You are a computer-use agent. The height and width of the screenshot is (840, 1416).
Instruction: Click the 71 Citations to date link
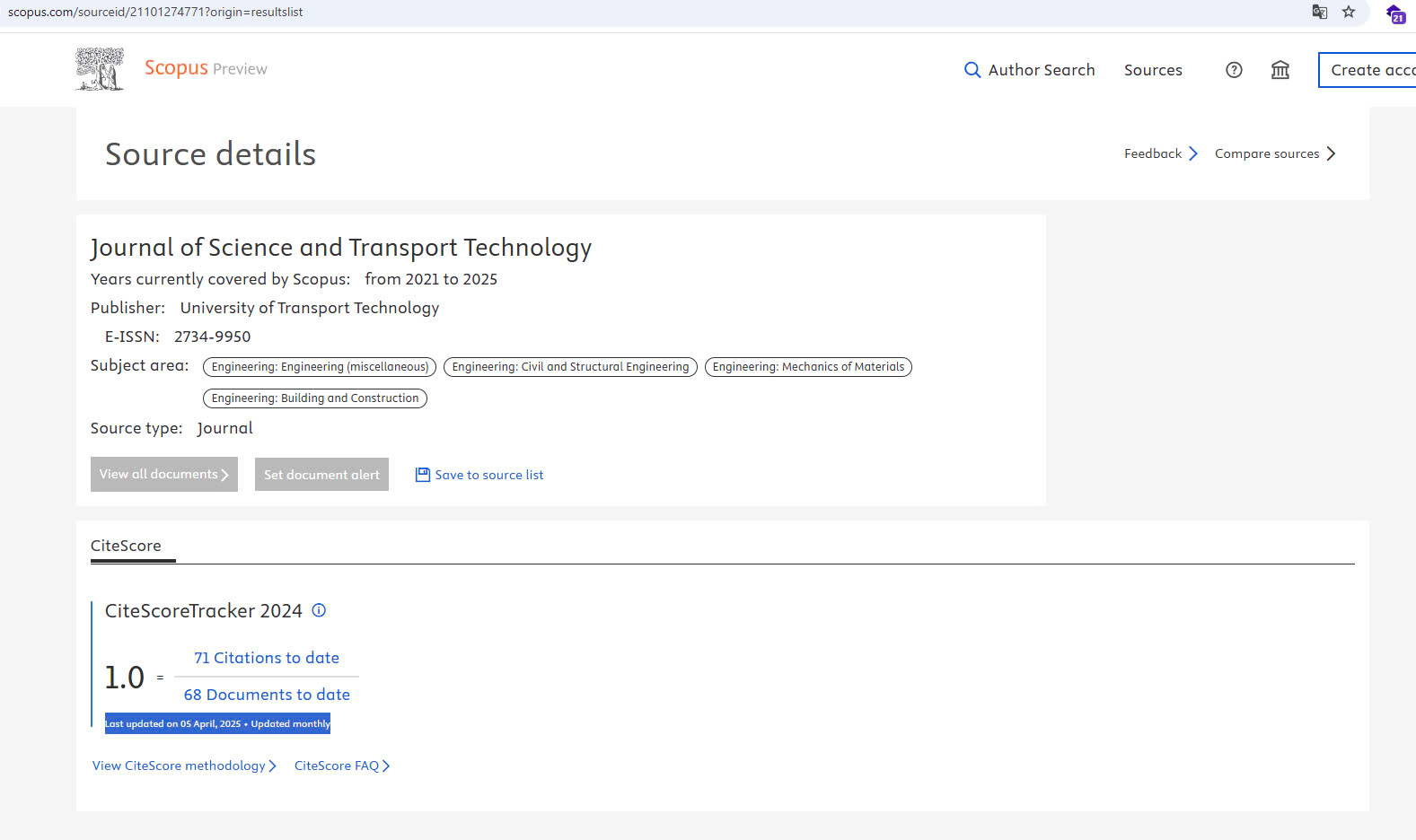pos(267,658)
